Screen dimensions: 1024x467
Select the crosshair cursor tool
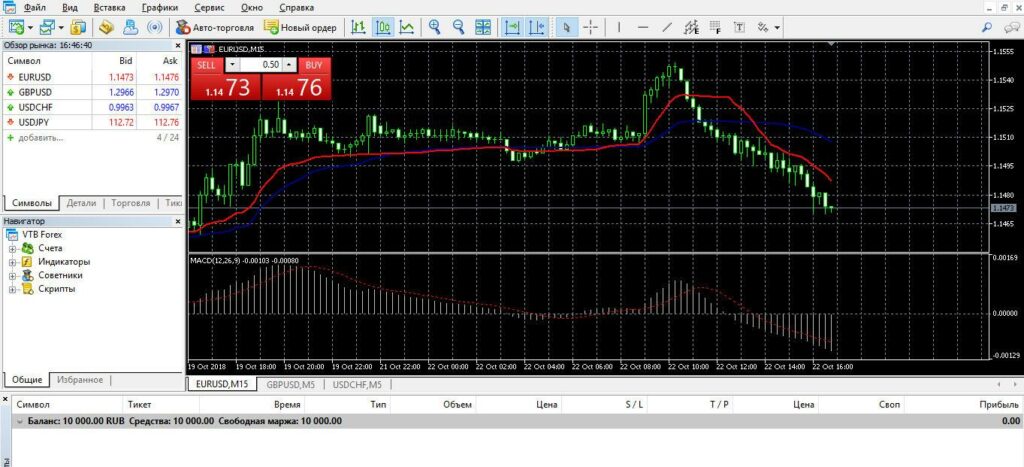591,27
